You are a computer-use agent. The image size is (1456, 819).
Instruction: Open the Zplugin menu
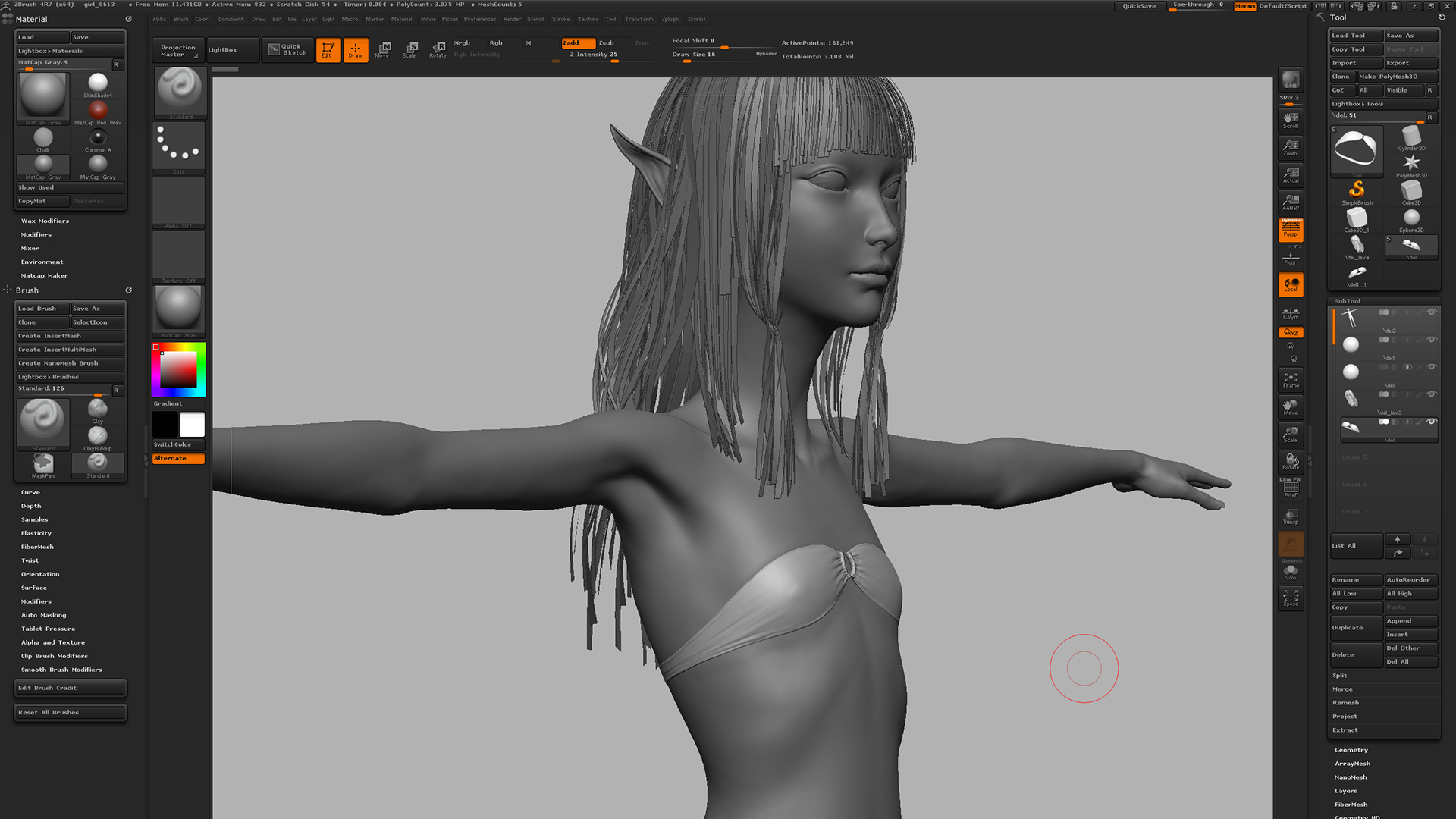(x=670, y=19)
